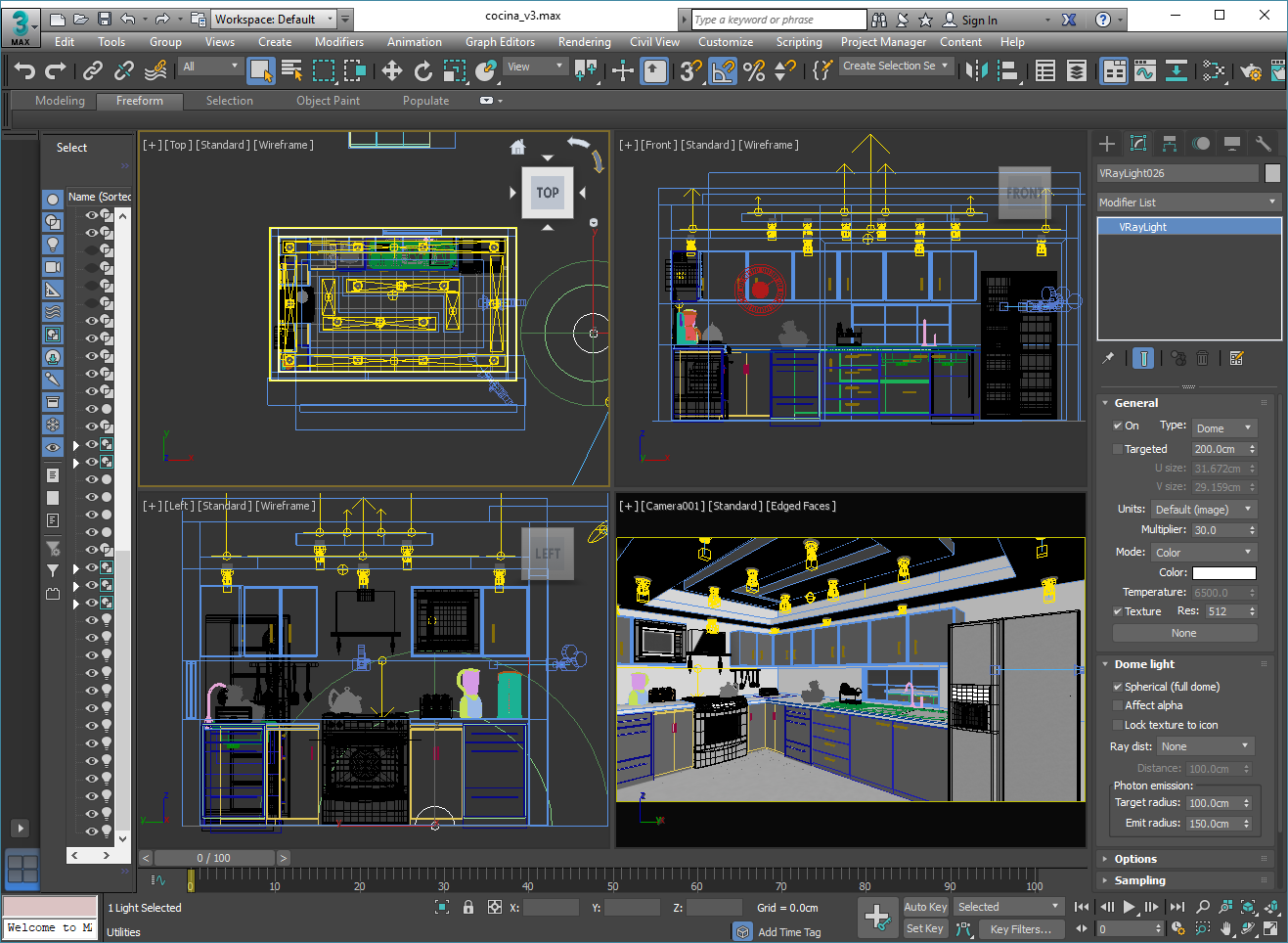Screen dimensions: 1288x943
Task: Activate the Select Object tool
Action: click(260, 70)
